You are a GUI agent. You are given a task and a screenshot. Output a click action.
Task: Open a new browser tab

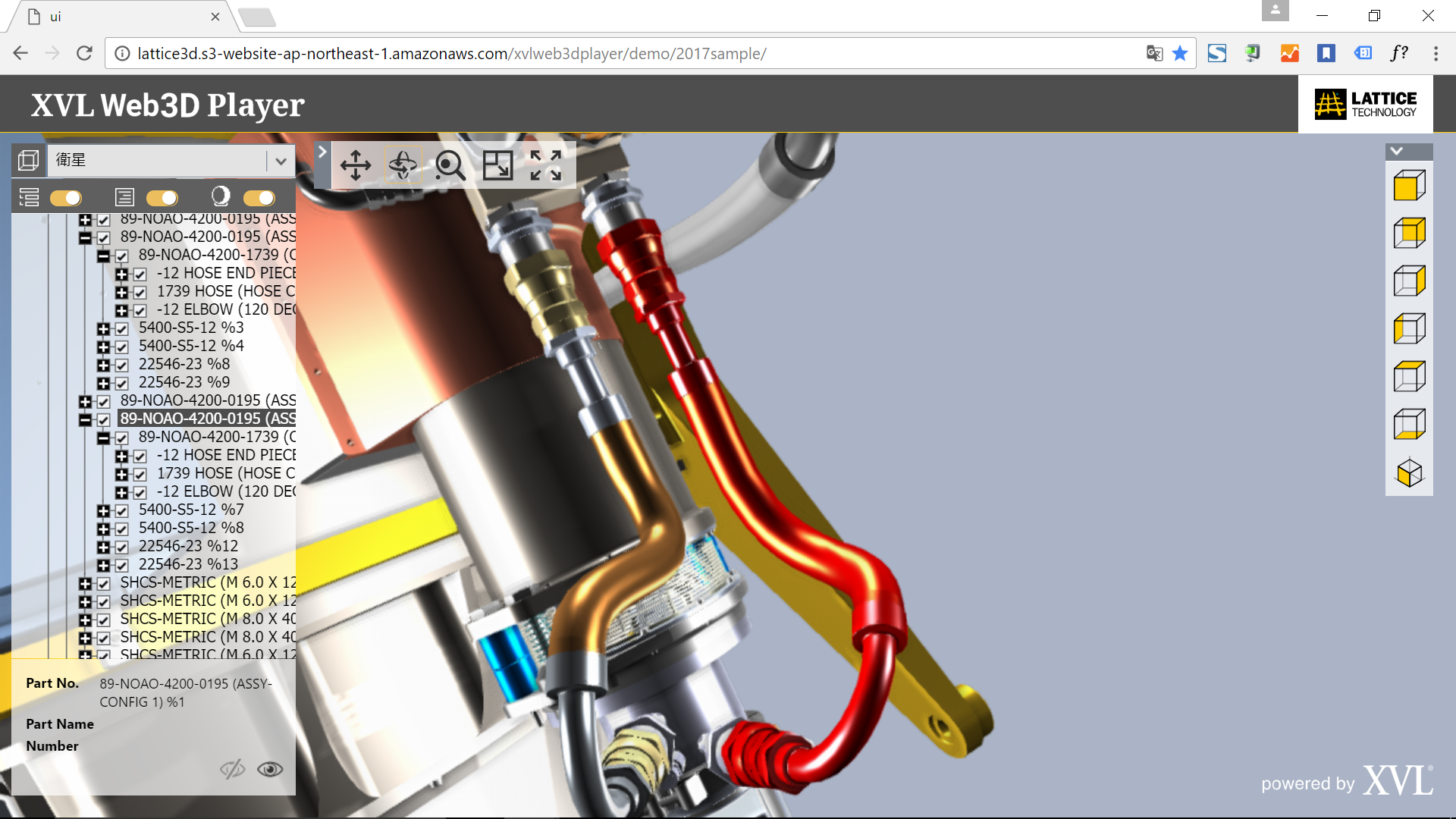[x=256, y=17]
